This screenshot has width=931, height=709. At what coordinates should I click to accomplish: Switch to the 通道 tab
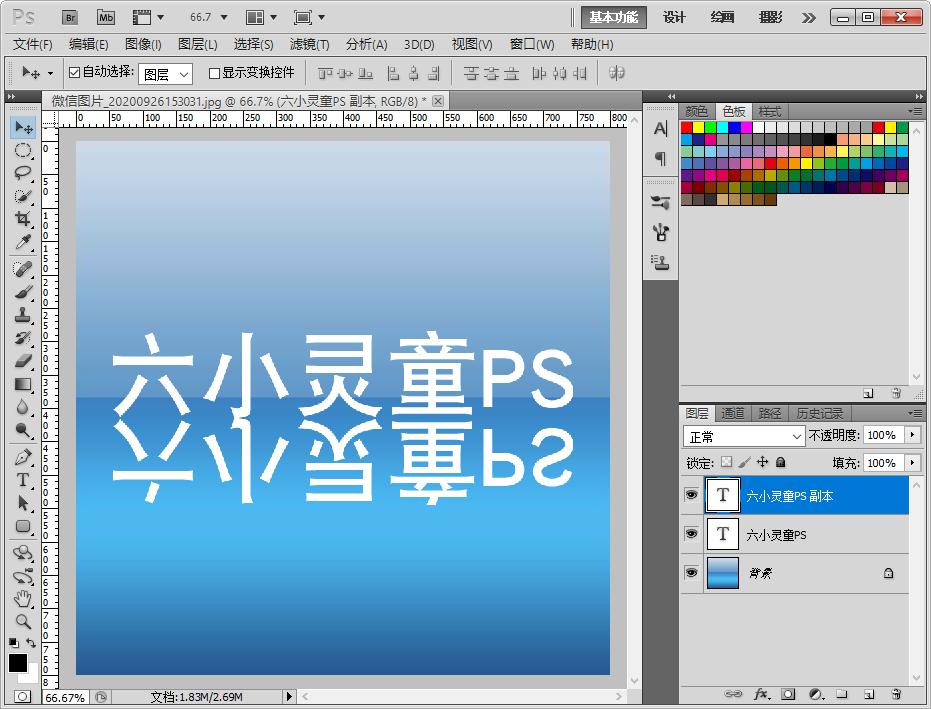(x=731, y=412)
